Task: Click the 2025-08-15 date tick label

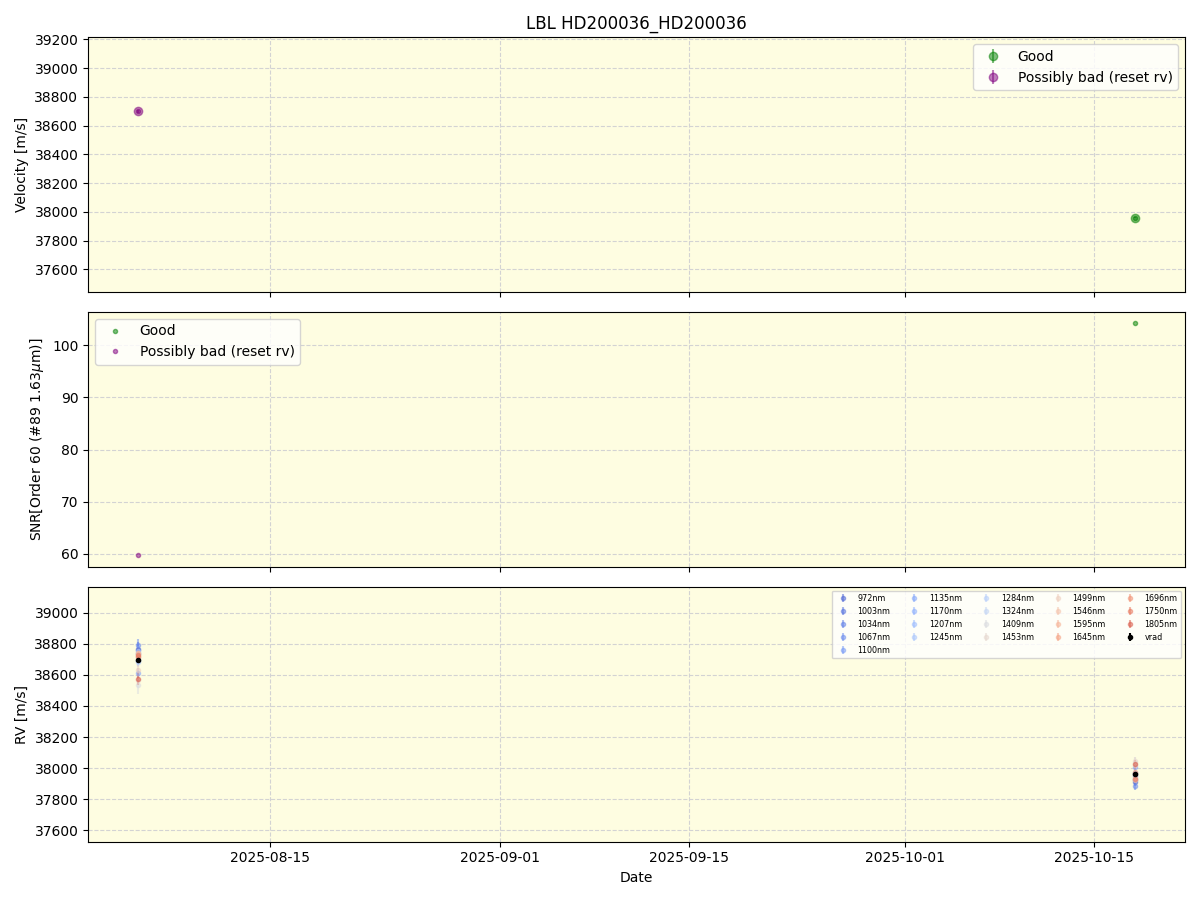Action: pos(270,857)
